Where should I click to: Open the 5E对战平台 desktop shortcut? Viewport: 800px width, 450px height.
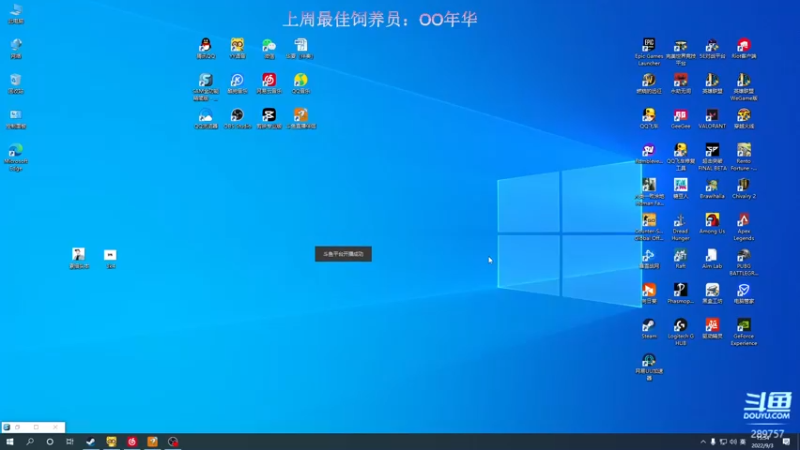click(x=712, y=48)
